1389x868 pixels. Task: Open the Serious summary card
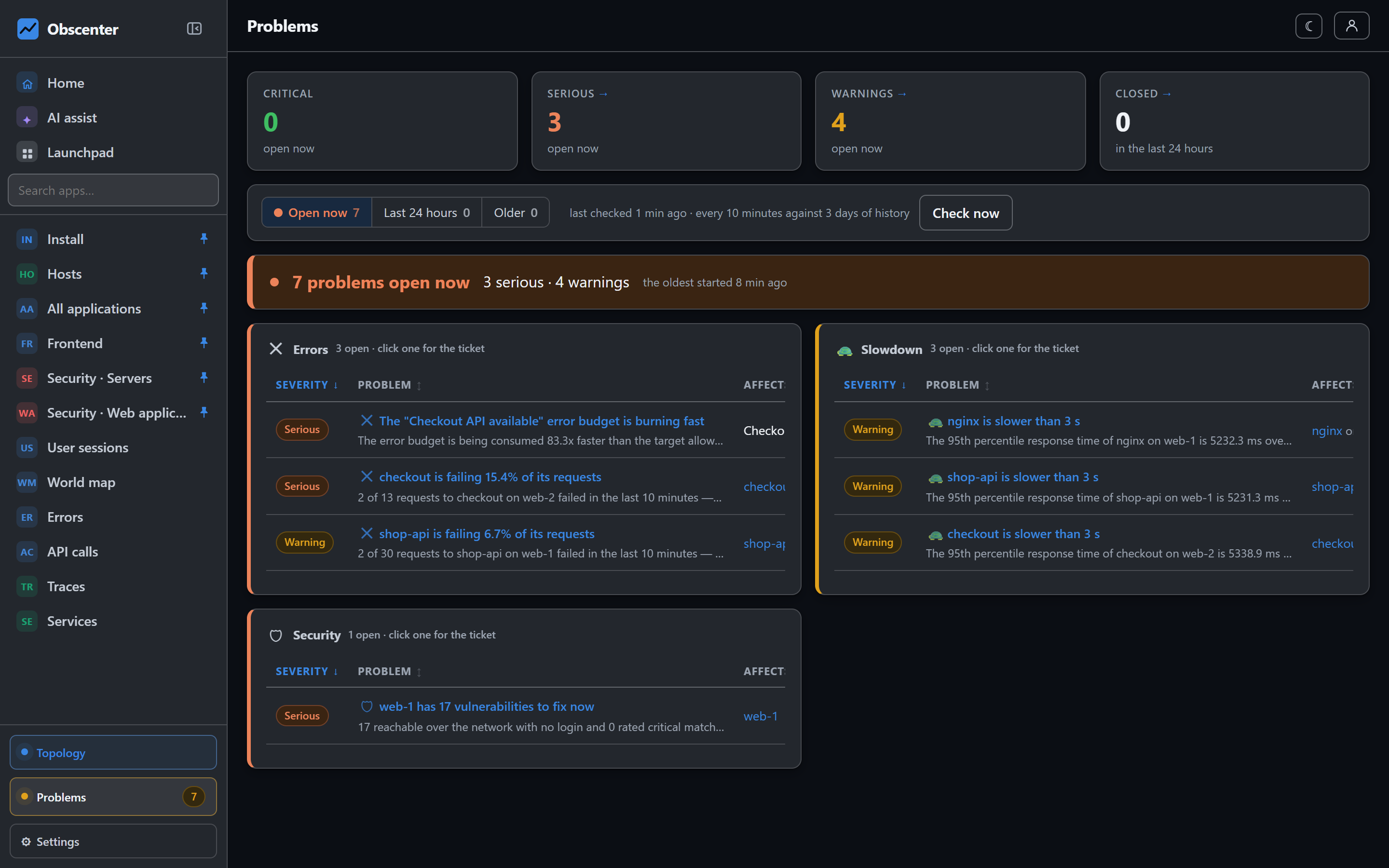(x=666, y=121)
